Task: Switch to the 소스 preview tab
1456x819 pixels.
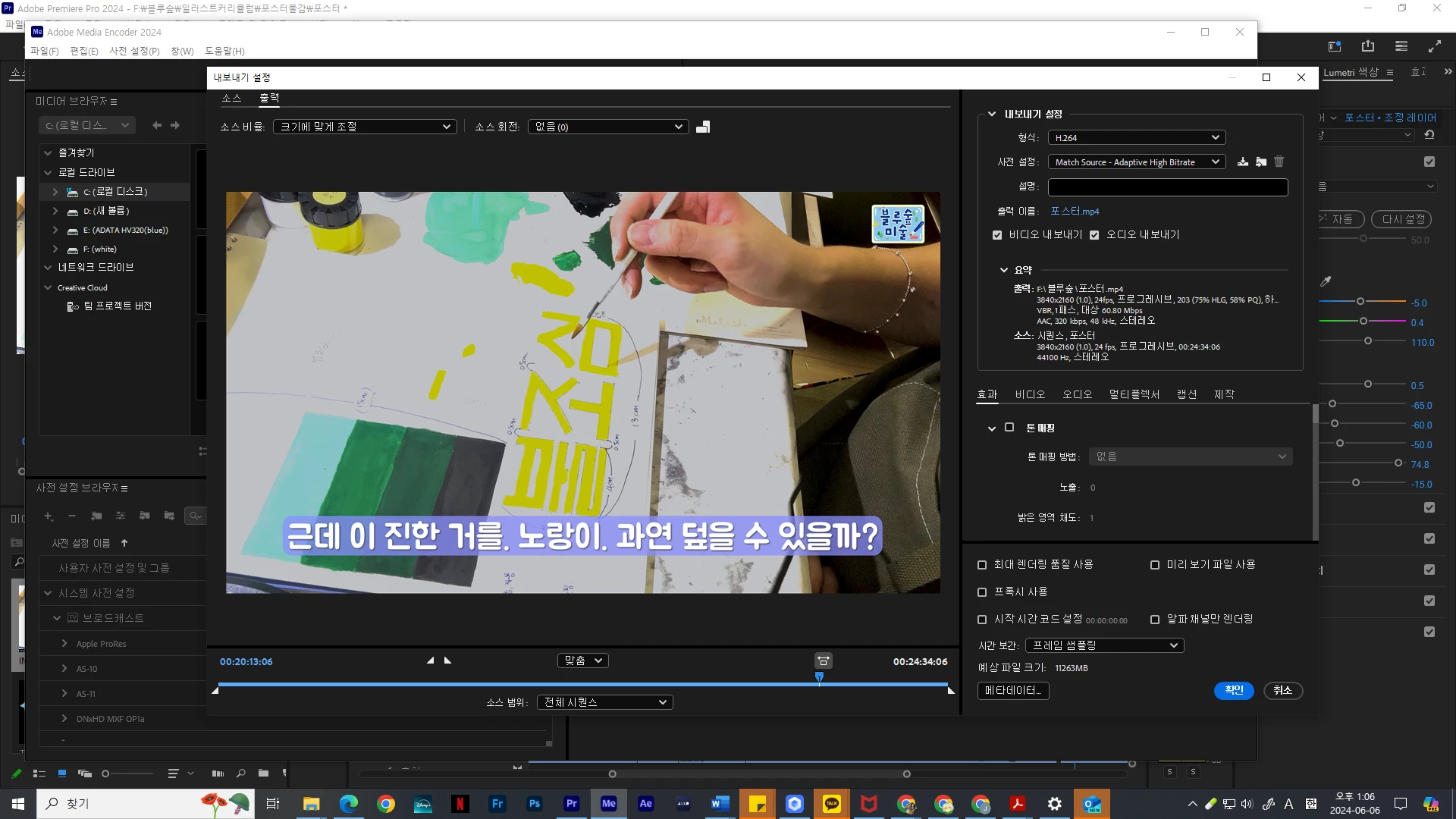Action: click(x=231, y=98)
